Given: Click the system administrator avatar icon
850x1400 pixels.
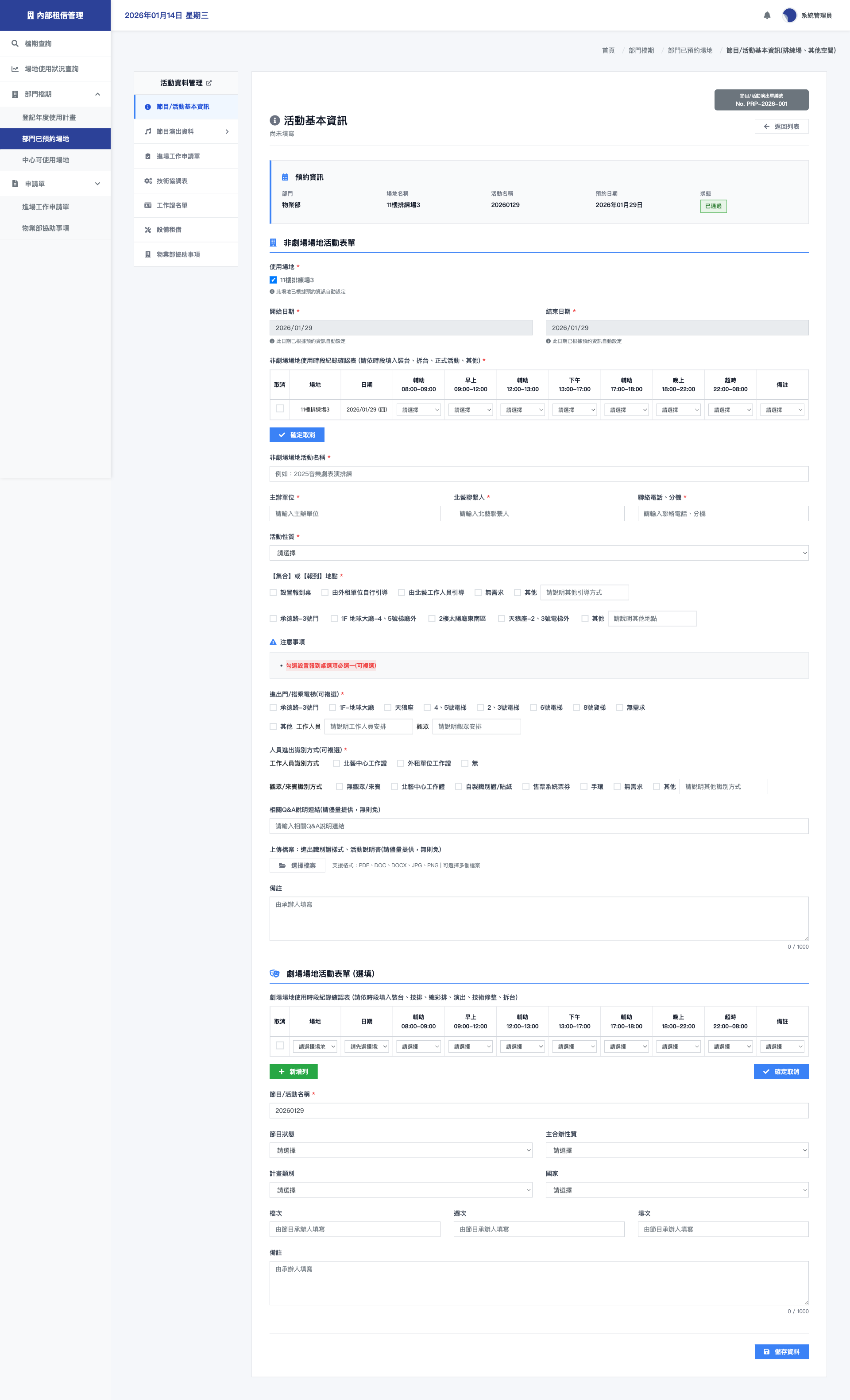Looking at the screenshot, I should 789,15.
